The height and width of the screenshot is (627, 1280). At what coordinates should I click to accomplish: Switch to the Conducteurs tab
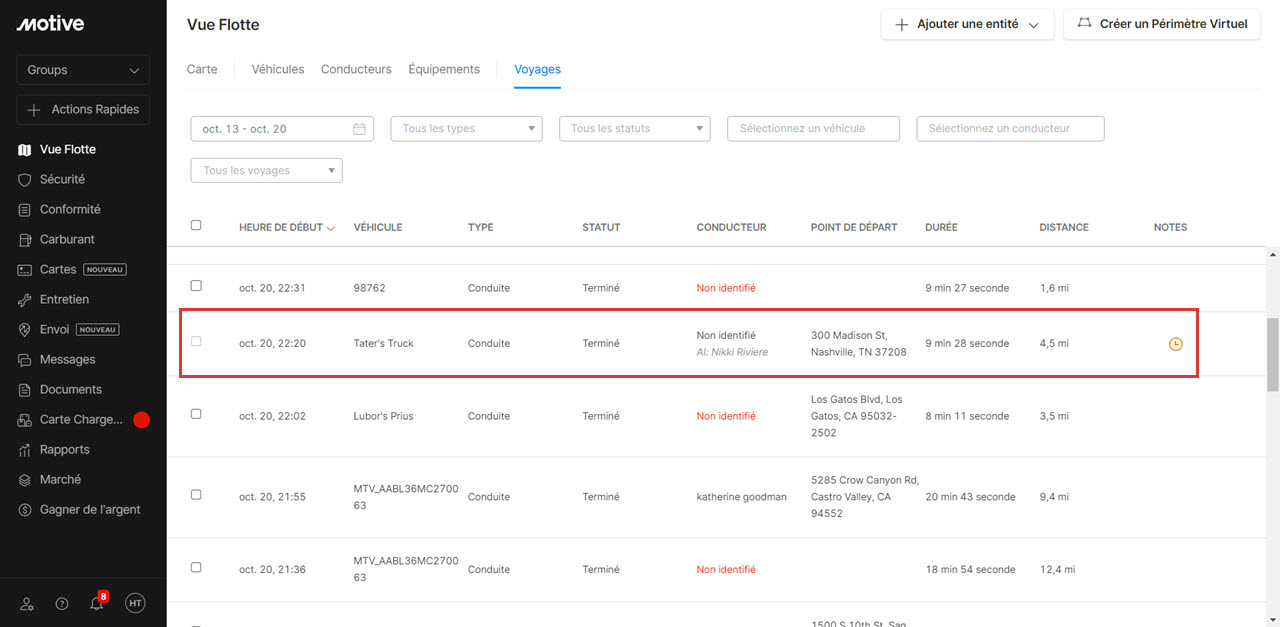(356, 70)
